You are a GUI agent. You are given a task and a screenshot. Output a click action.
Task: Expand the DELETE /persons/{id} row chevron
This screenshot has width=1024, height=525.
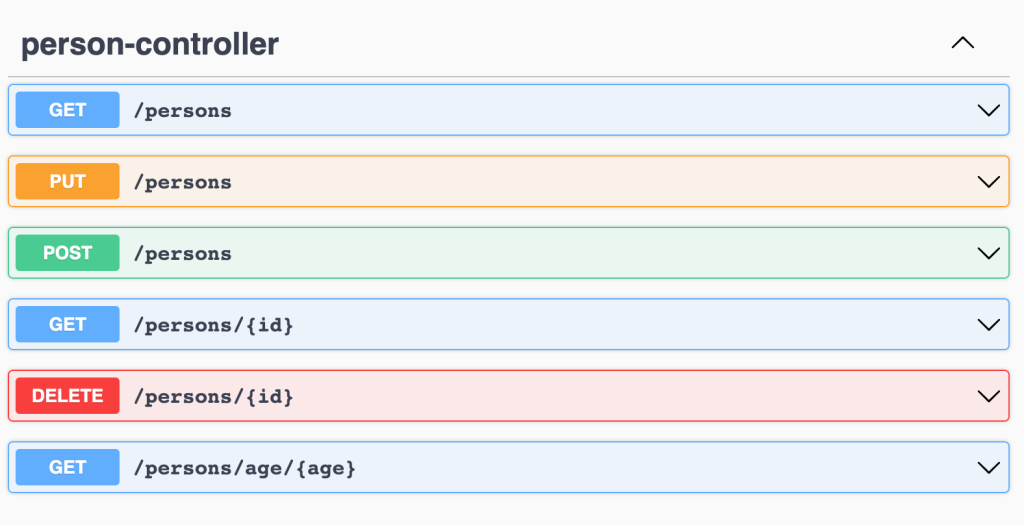tap(988, 396)
